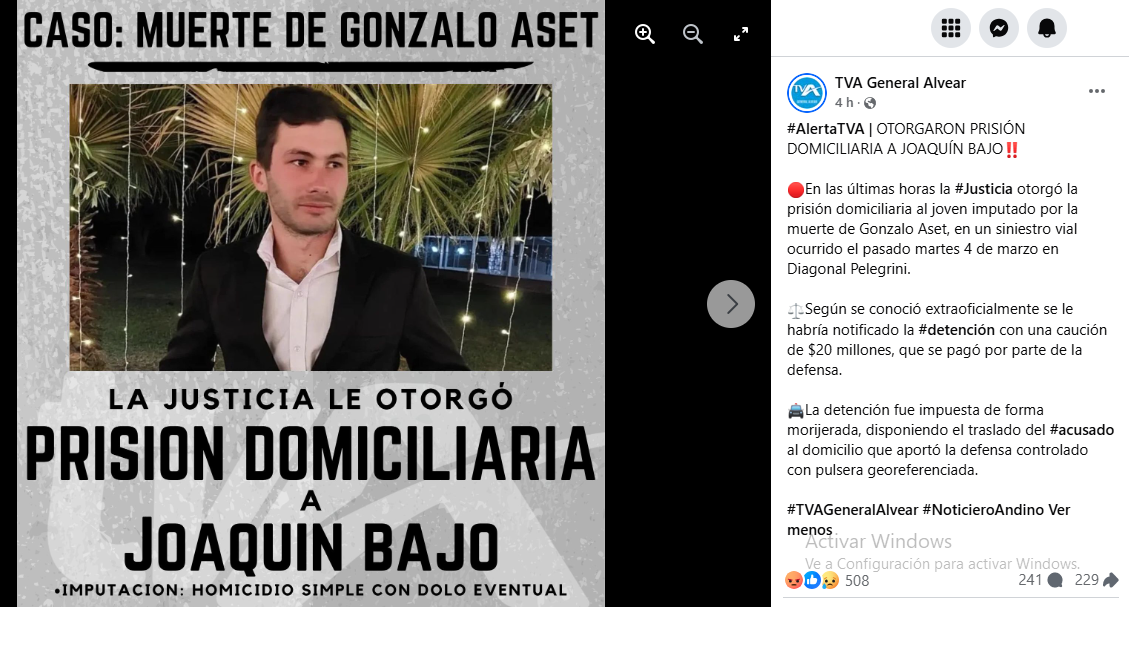
Task: Open TVA General Alvear page name
Action: (900, 83)
